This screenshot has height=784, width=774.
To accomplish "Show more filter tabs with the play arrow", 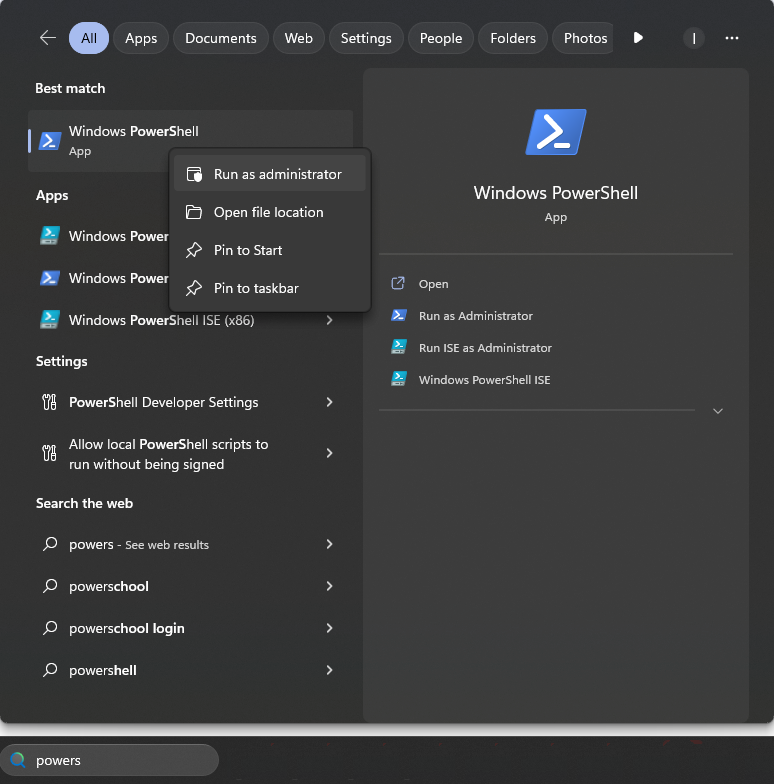I will pos(638,38).
